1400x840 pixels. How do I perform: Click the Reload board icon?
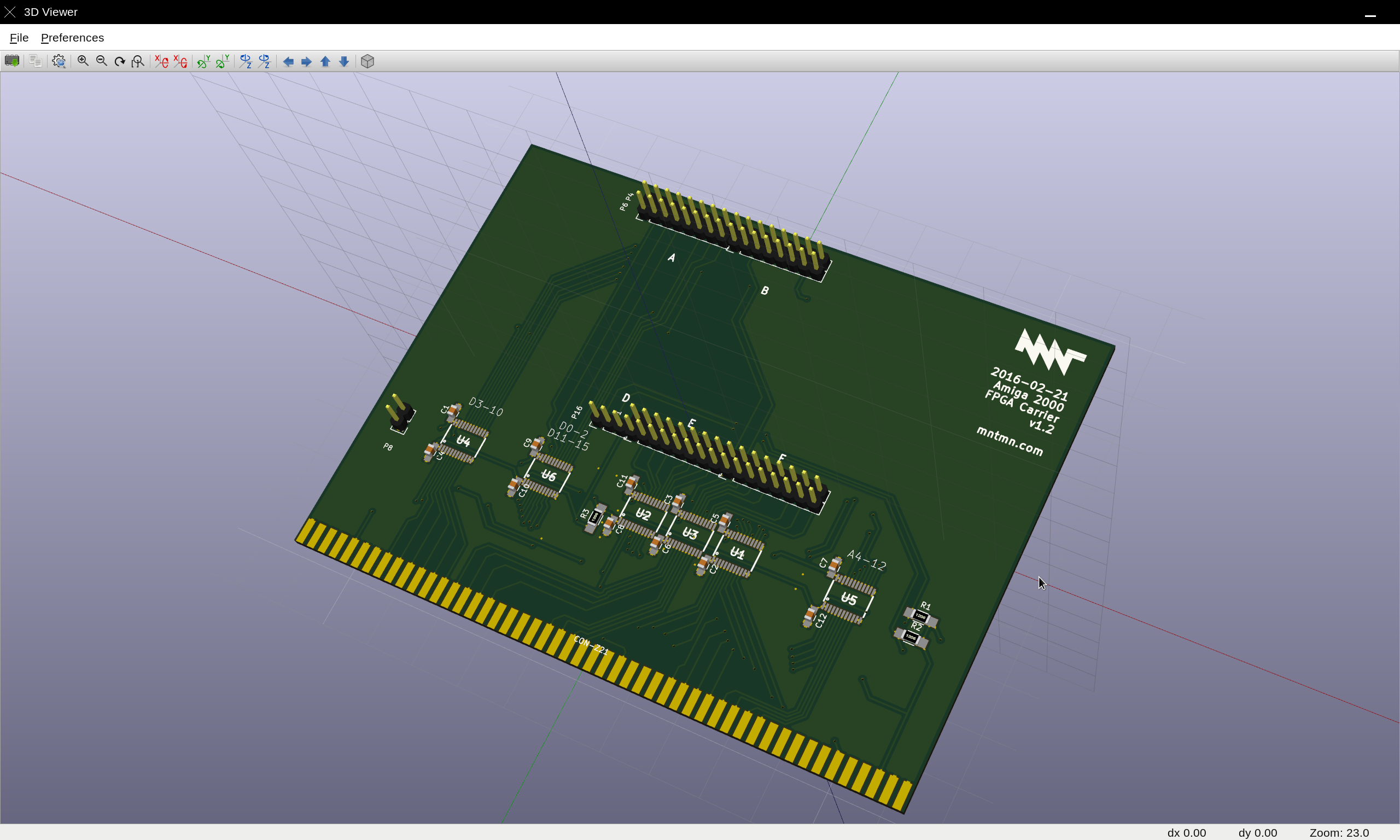tap(12, 61)
